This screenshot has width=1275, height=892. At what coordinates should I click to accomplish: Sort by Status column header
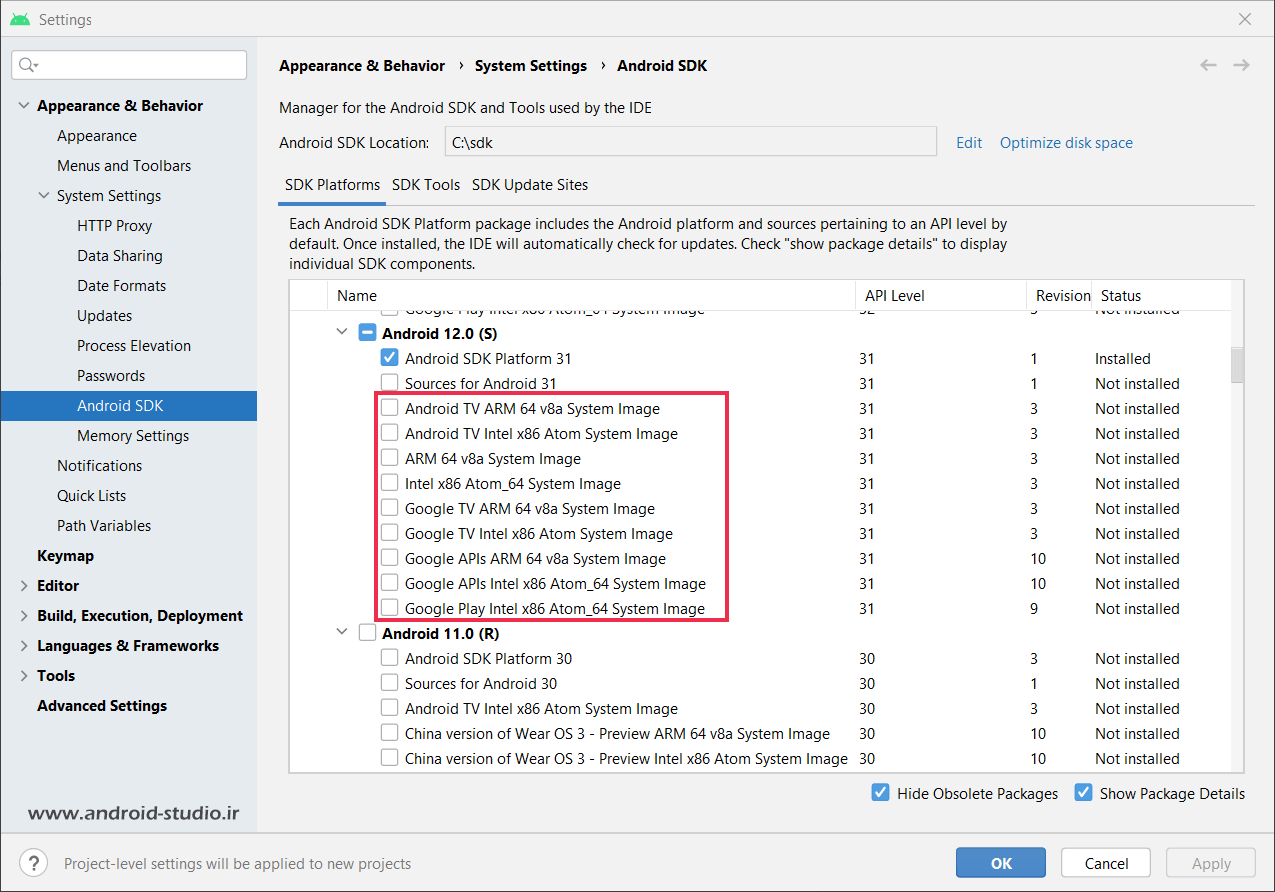[1161, 296]
